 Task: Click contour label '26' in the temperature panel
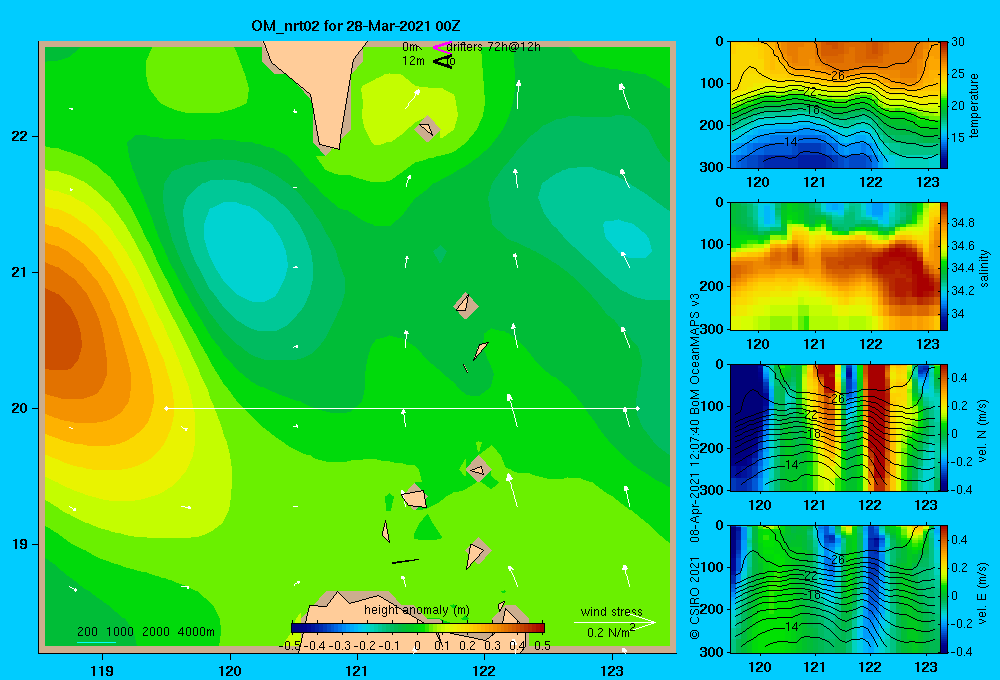(837, 76)
